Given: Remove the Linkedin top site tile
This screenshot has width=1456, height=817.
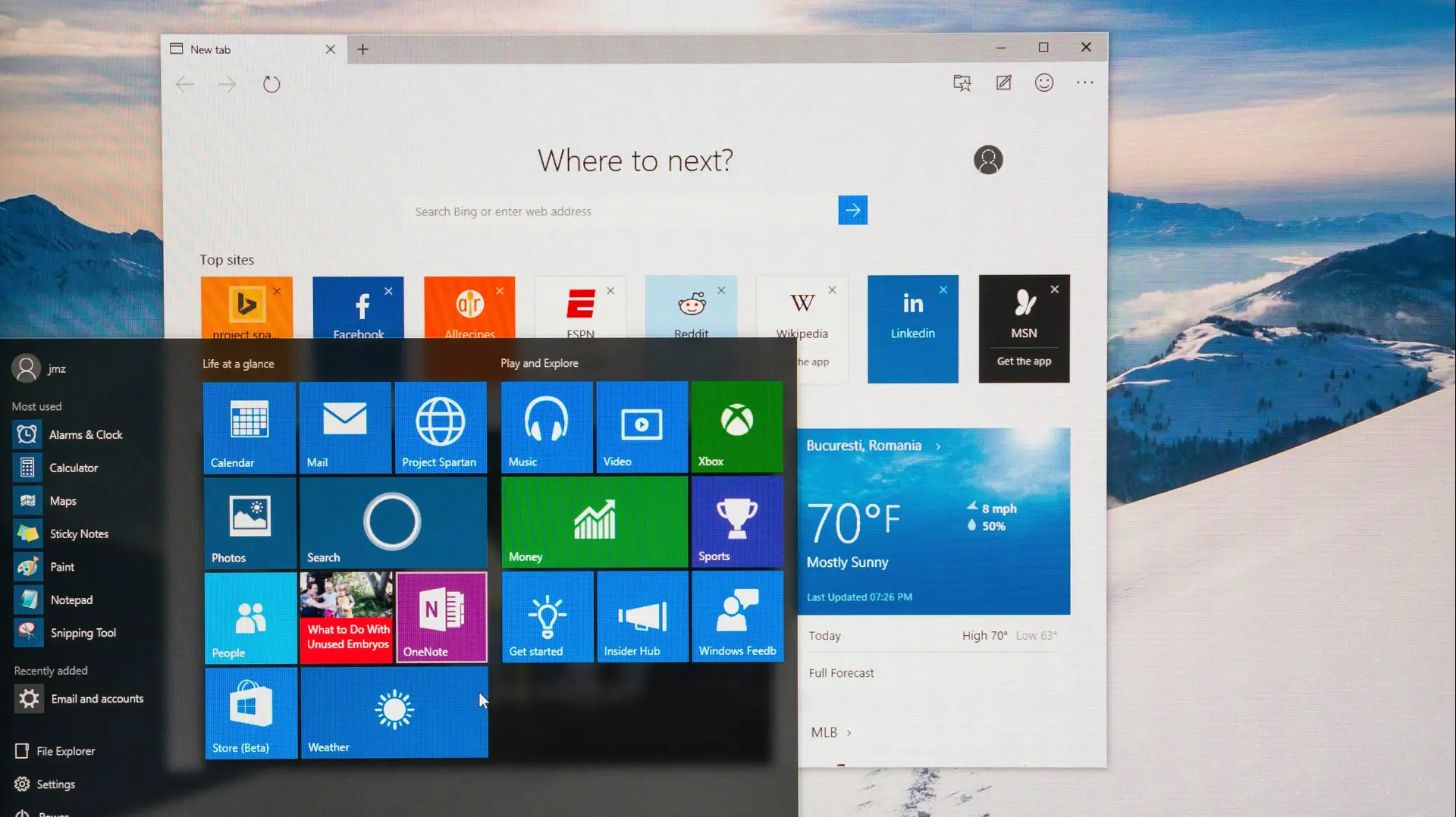Looking at the screenshot, I should (x=943, y=290).
